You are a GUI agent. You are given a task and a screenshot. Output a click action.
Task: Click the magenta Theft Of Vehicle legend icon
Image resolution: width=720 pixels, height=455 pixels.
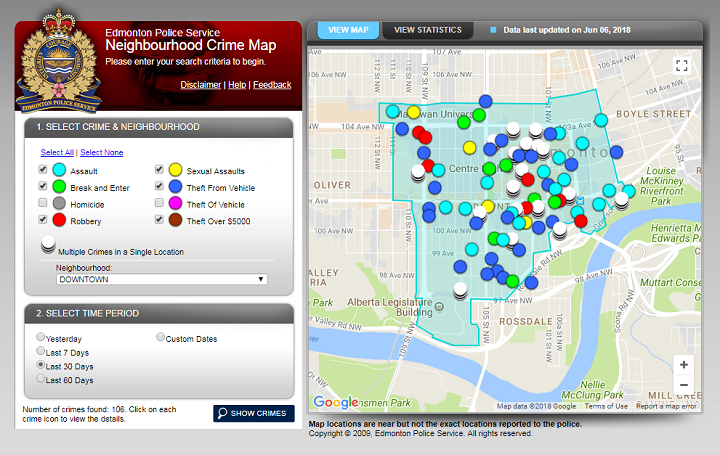coord(175,203)
